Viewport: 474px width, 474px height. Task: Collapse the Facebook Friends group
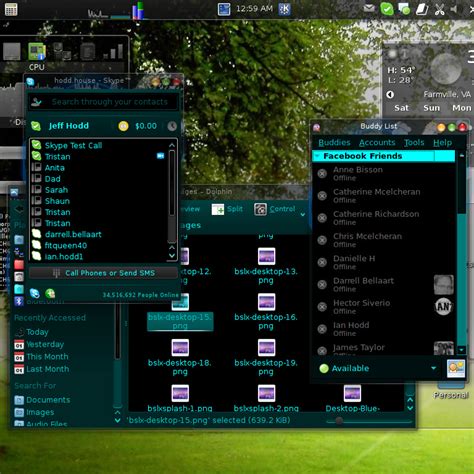click(317, 156)
